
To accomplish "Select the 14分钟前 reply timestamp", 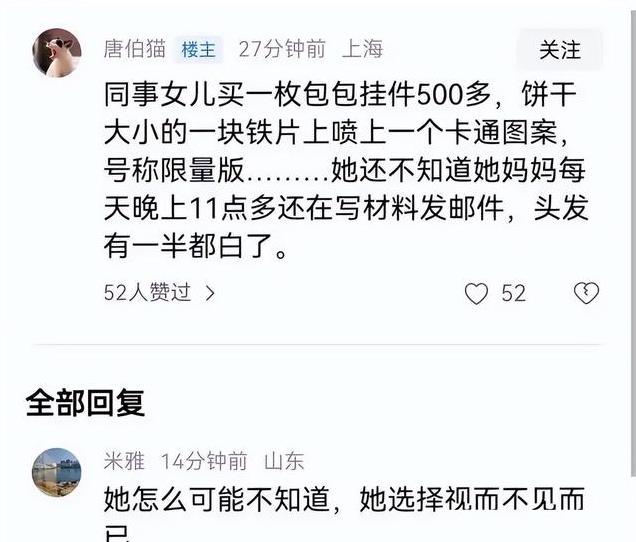I will (x=204, y=461).
